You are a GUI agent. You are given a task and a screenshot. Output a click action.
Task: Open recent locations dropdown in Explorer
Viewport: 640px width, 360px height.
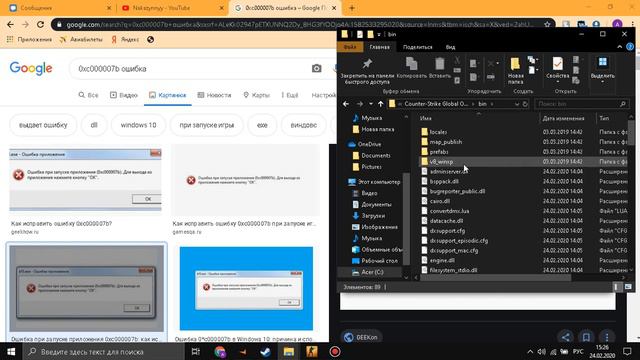371,104
